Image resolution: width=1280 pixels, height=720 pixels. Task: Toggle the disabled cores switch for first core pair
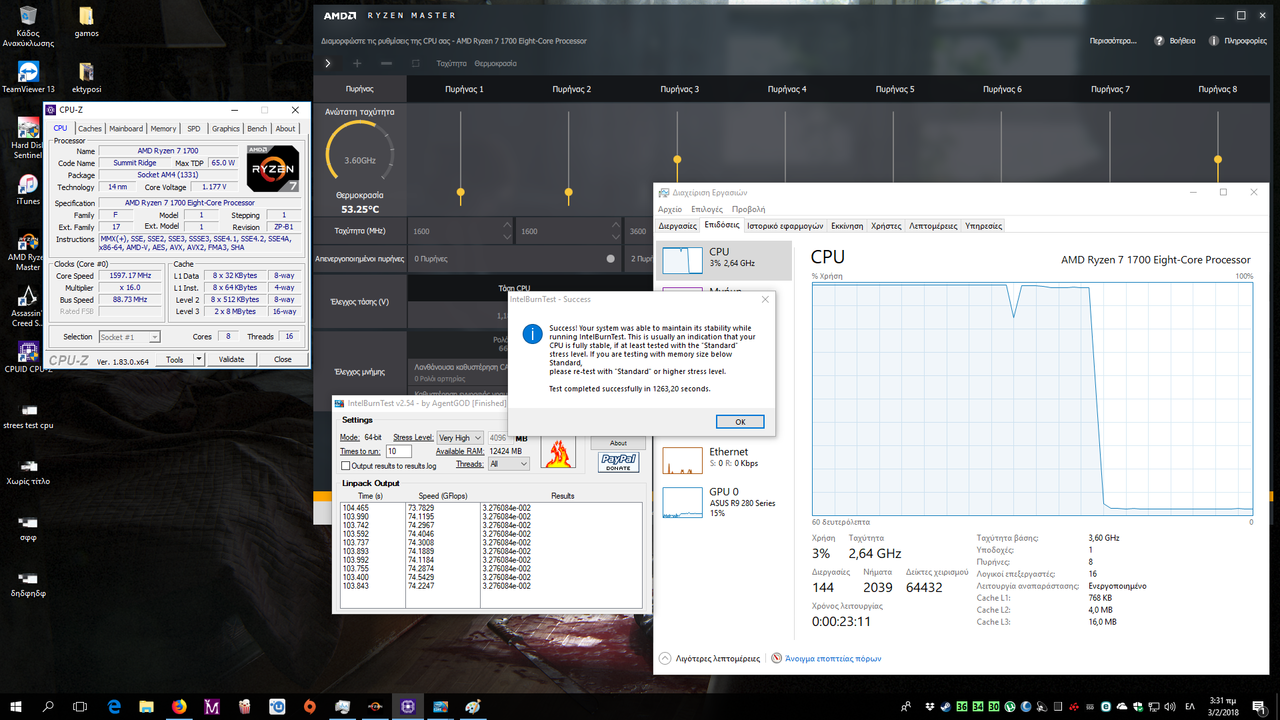pos(611,258)
